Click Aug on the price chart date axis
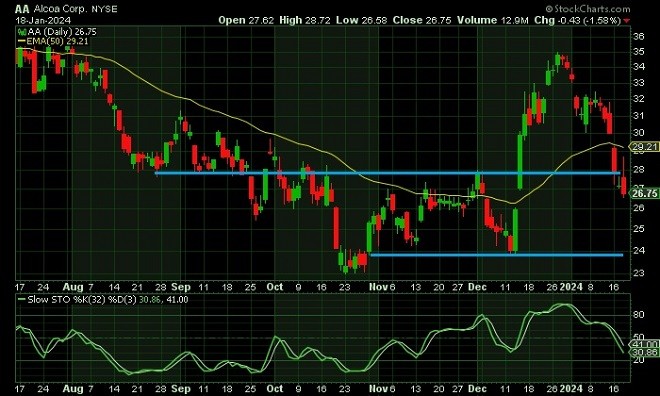 click(x=73, y=287)
